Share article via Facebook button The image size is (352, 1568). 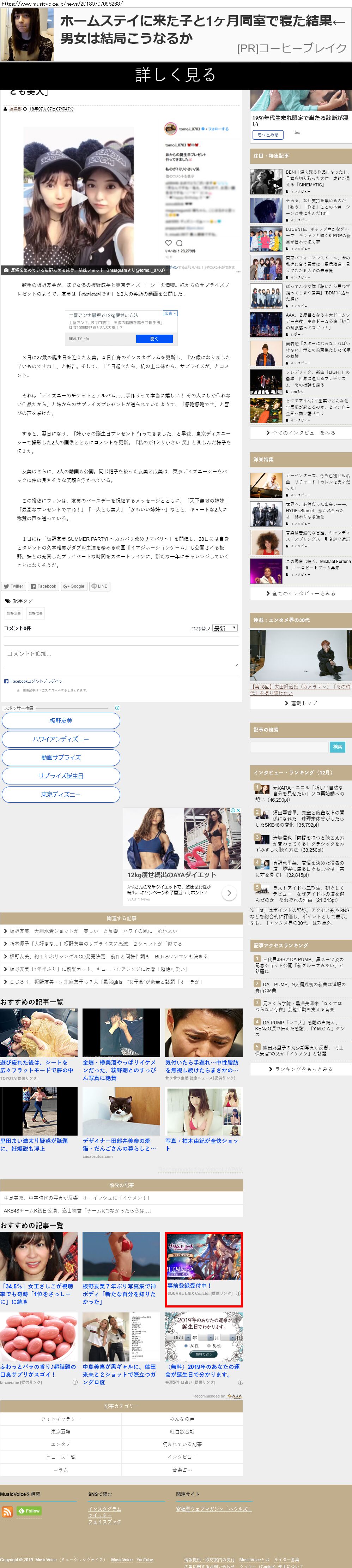(x=43, y=586)
